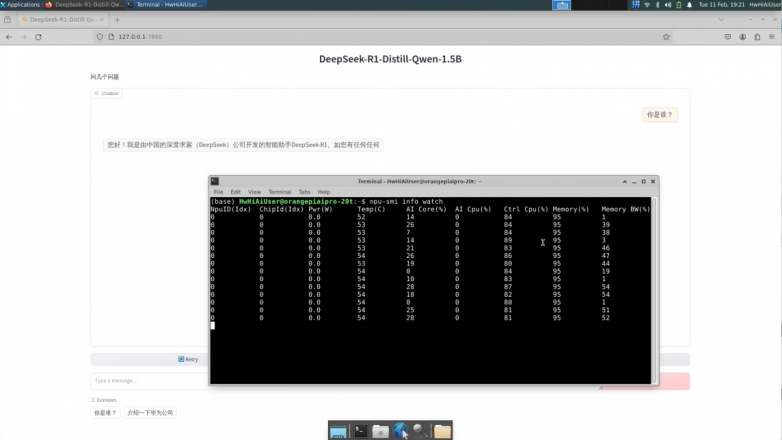Image resolution: width=782 pixels, height=440 pixels.
Task: Bookmark this page with the star icon
Action: tap(667, 37)
